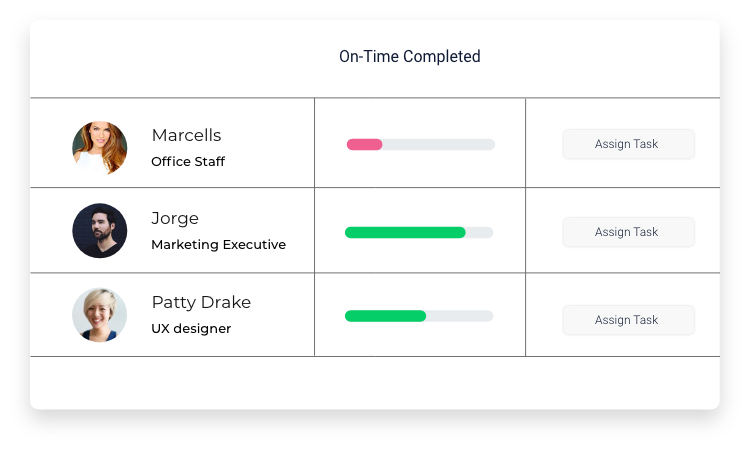Screen dimensions: 750x450
Task: Select the Patty Drake name
Action: (x=201, y=302)
